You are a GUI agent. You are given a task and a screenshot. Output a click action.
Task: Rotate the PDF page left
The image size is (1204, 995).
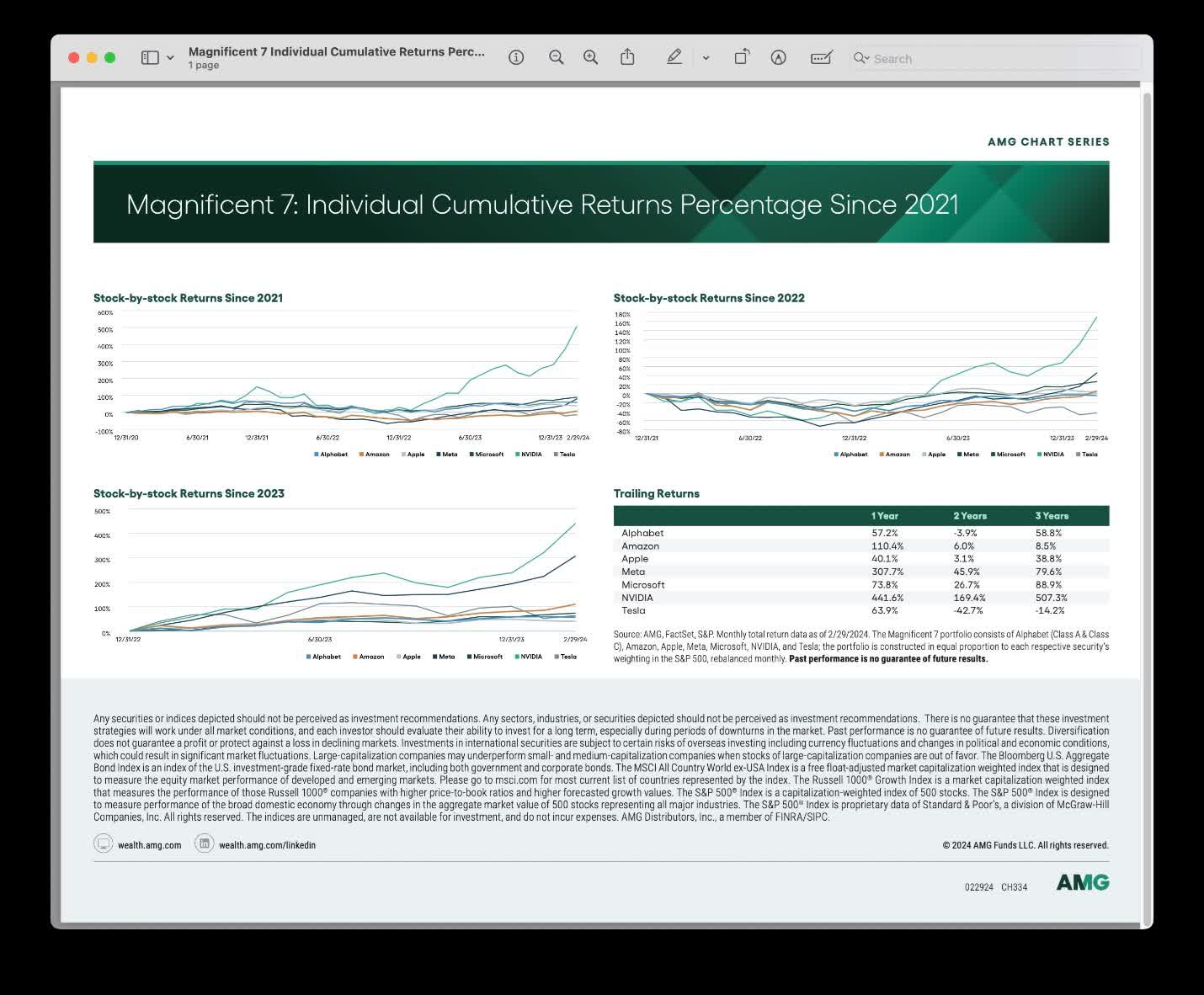pyautogui.click(x=742, y=56)
